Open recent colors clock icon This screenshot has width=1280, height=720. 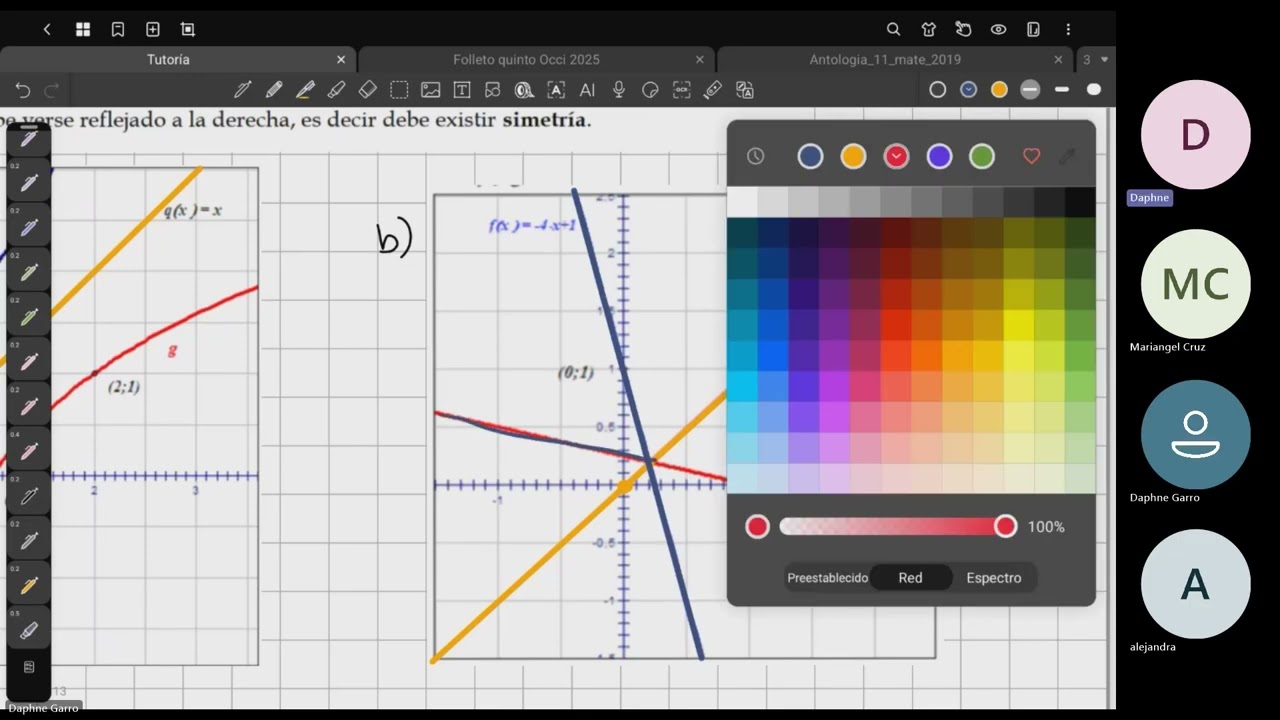click(756, 156)
